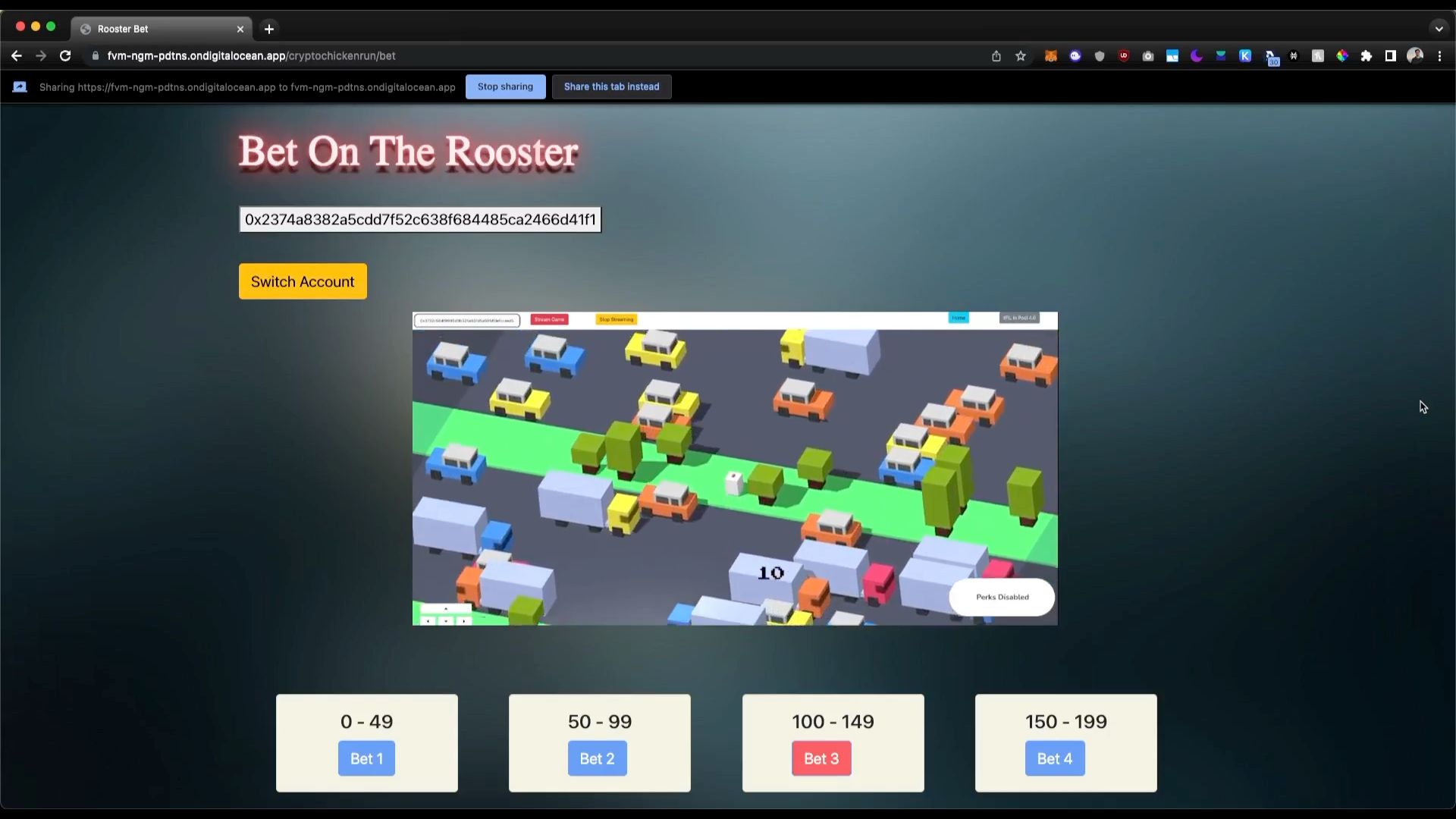Click the Switch Account button

[303, 281]
